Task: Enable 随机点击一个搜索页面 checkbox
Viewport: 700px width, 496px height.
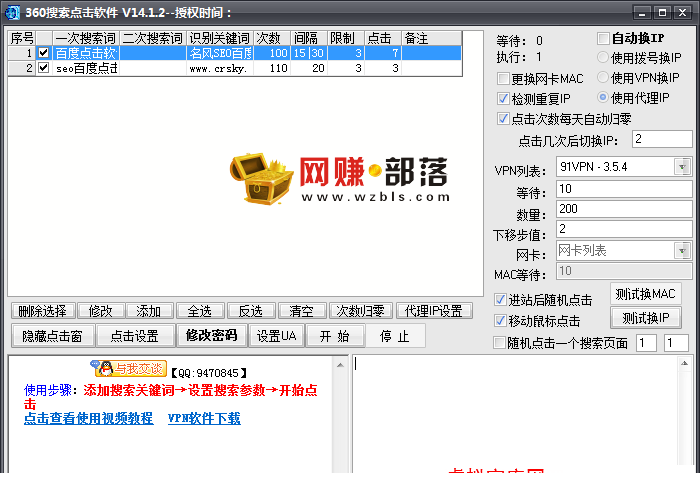Action: (499, 342)
